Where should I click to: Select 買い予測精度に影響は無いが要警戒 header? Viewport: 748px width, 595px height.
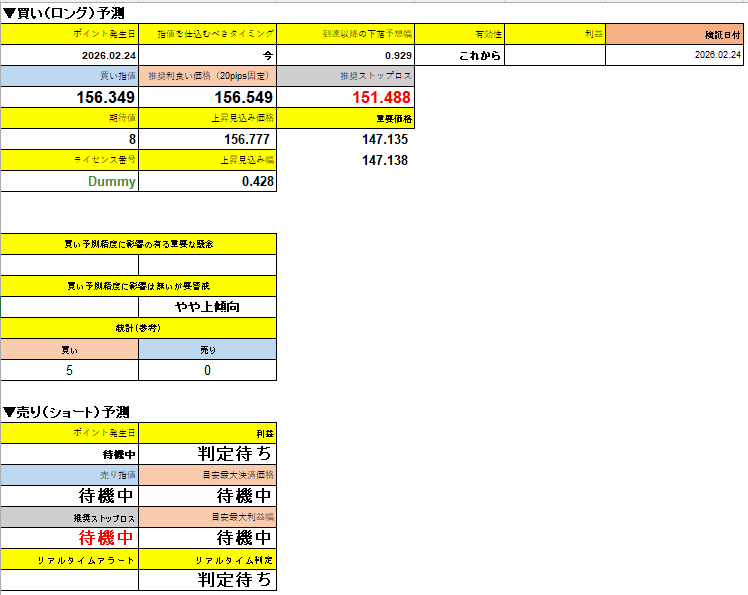coord(138,286)
